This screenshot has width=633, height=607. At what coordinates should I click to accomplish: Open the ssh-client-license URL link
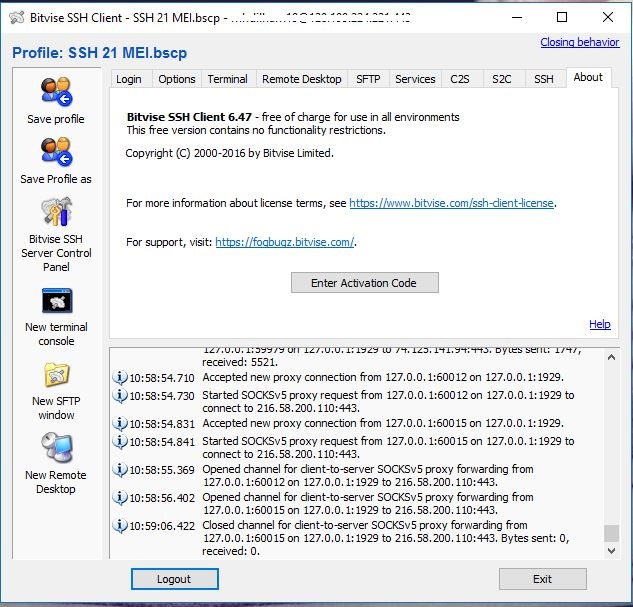[x=451, y=203]
